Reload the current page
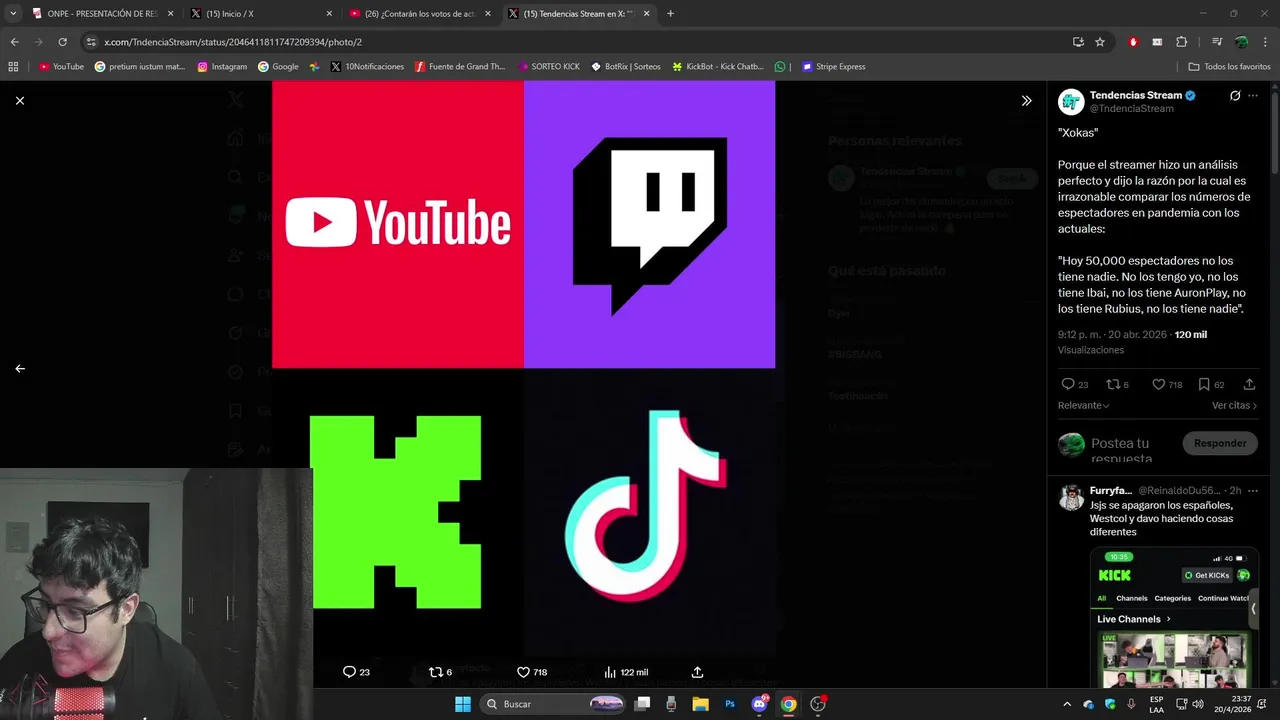The height and width of the screenshot is (720, 1280). [62, 42]
